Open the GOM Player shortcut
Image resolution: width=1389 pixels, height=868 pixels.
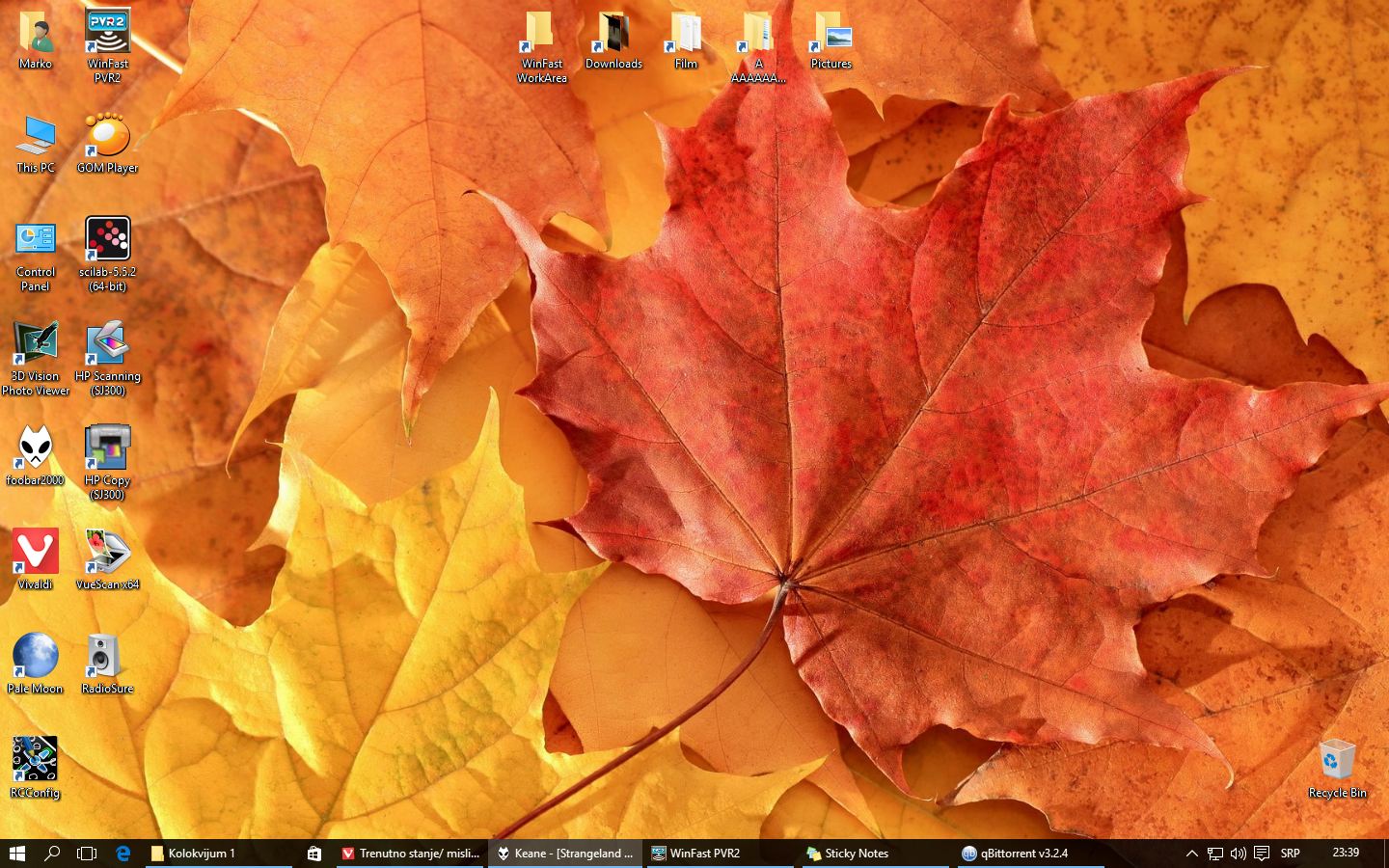(x=107, y=144)
